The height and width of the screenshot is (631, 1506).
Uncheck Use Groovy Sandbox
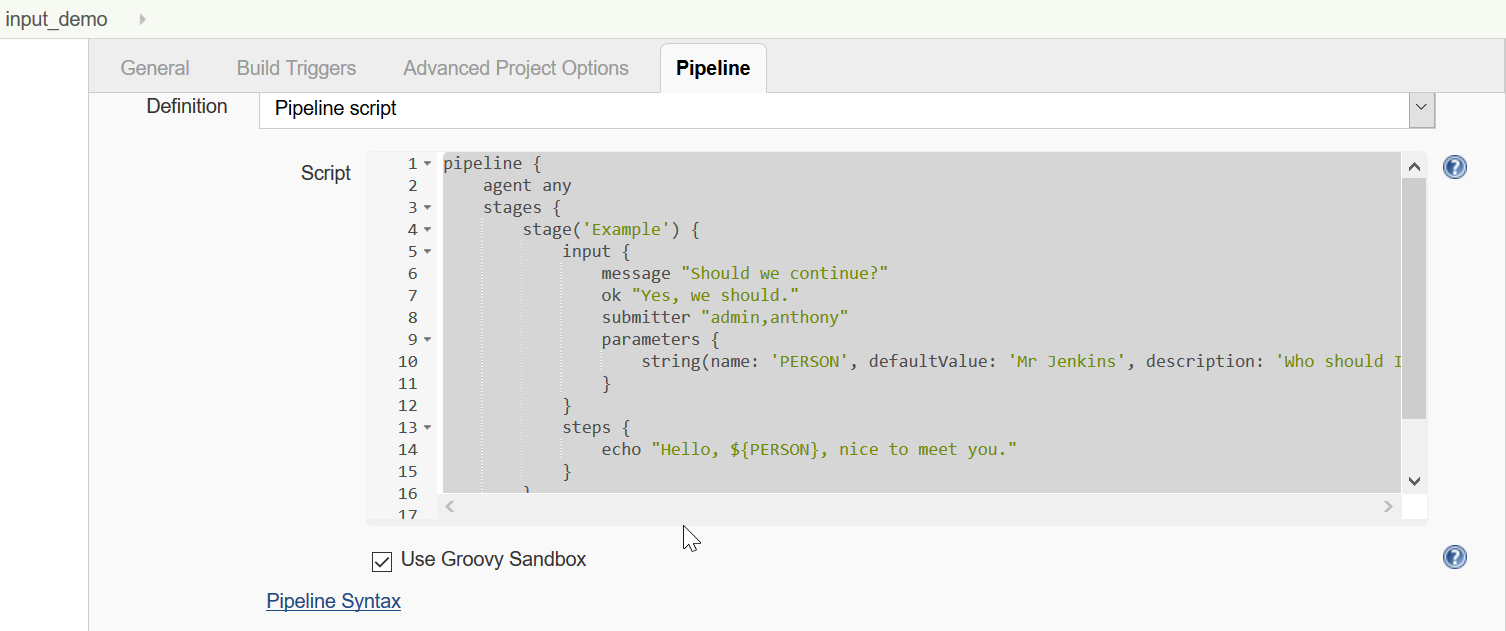[381, 561]
